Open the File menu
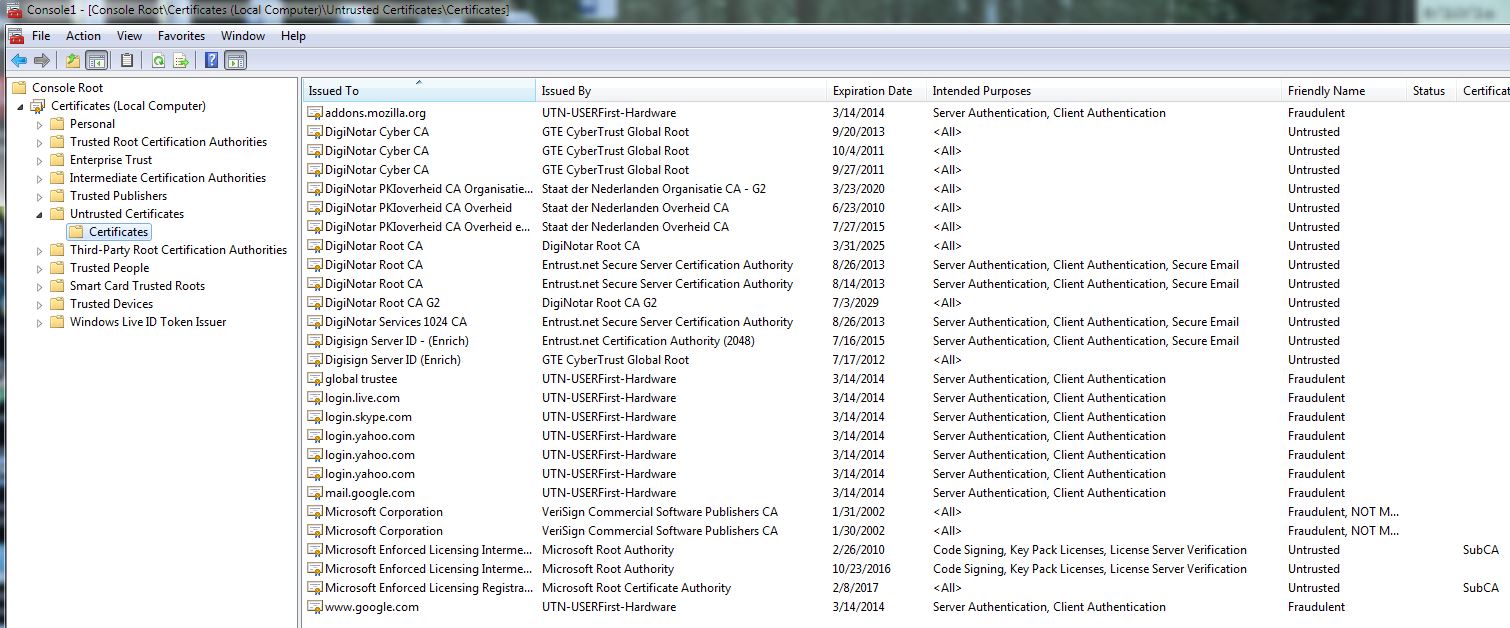The image size is (1510, 628). coord(41,36)
